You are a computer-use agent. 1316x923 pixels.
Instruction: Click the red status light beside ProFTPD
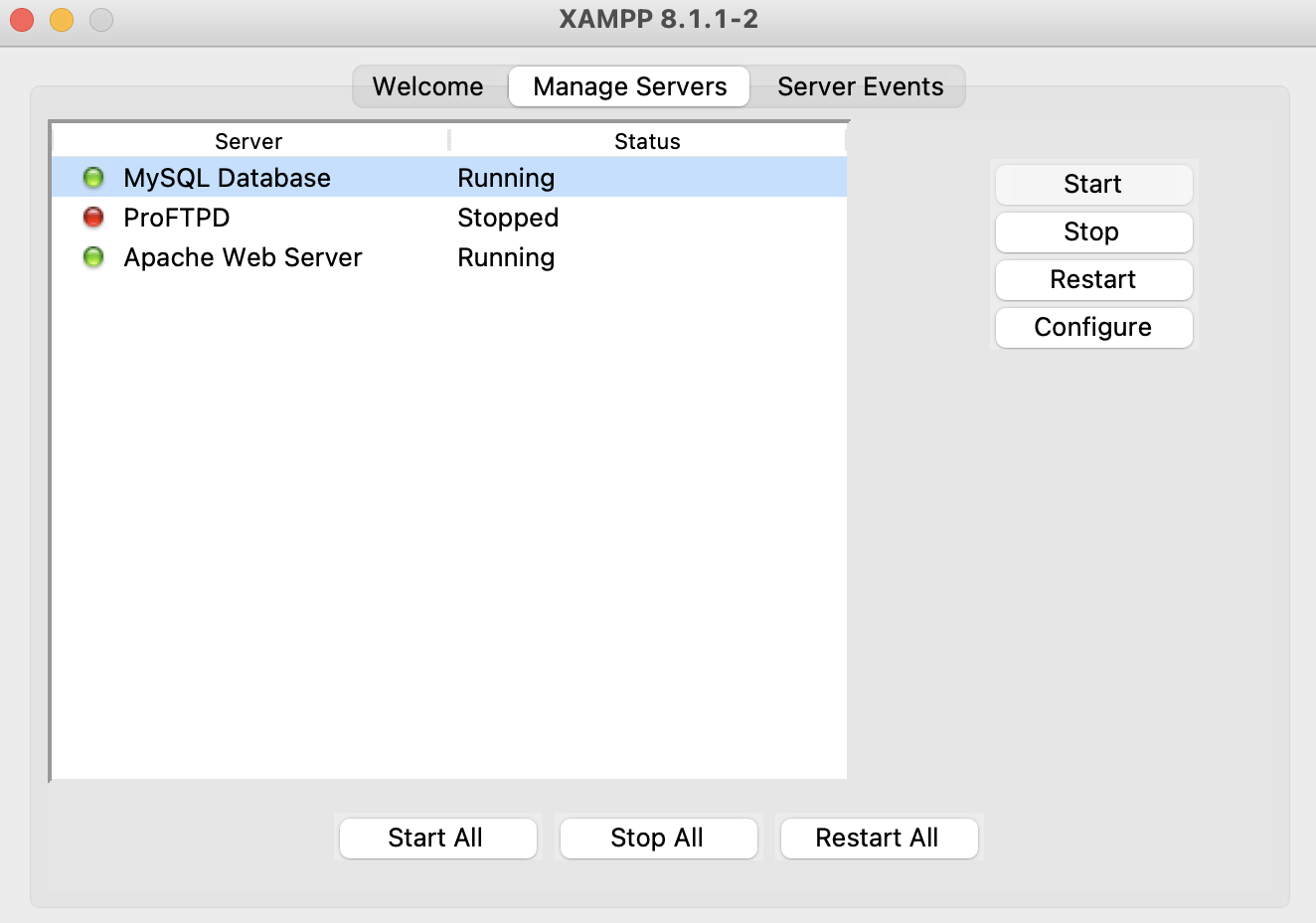(92, 217)
